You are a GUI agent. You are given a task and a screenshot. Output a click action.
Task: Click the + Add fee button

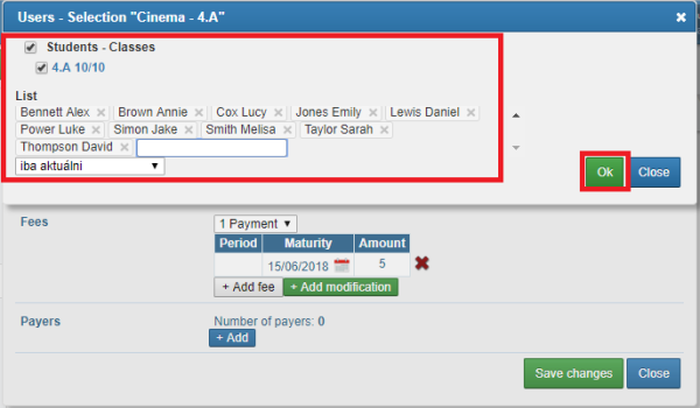pyautogui.click(x=247, y=287)
